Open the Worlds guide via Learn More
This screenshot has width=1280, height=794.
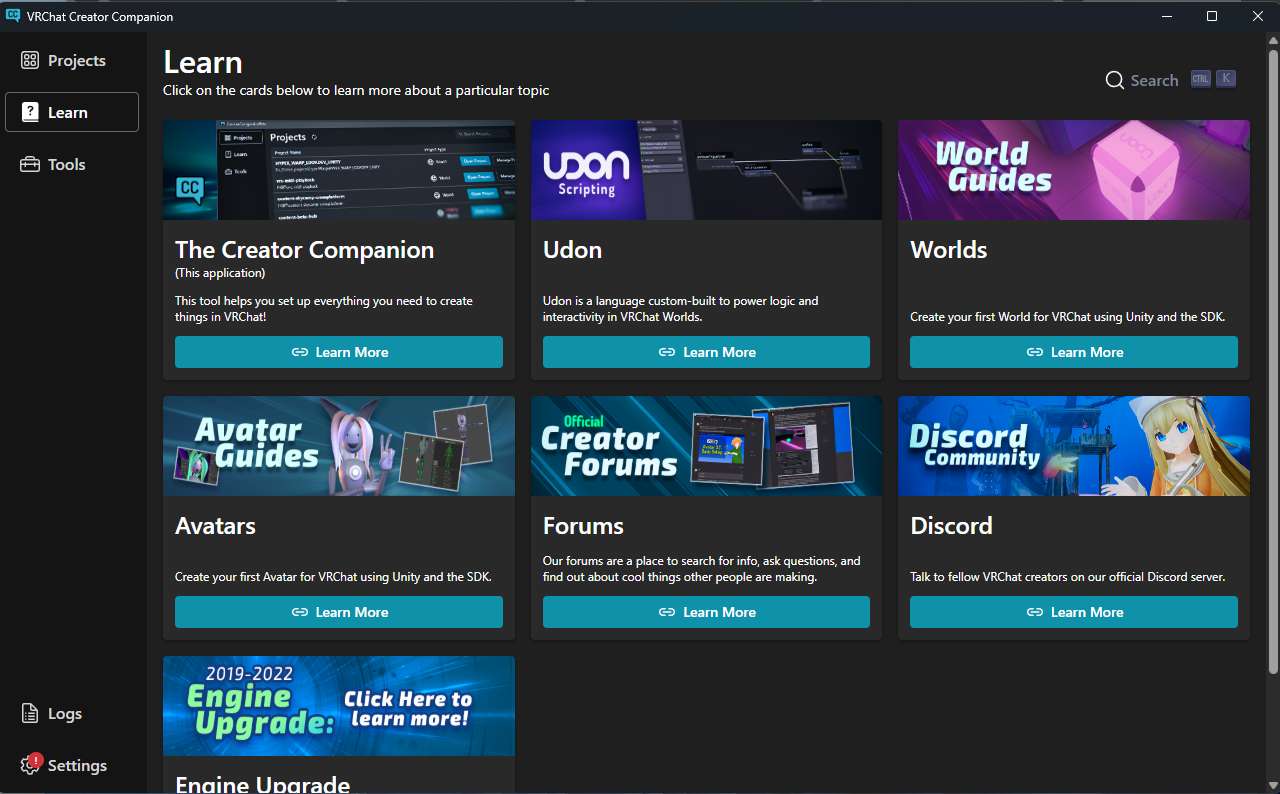point(1073,352)
